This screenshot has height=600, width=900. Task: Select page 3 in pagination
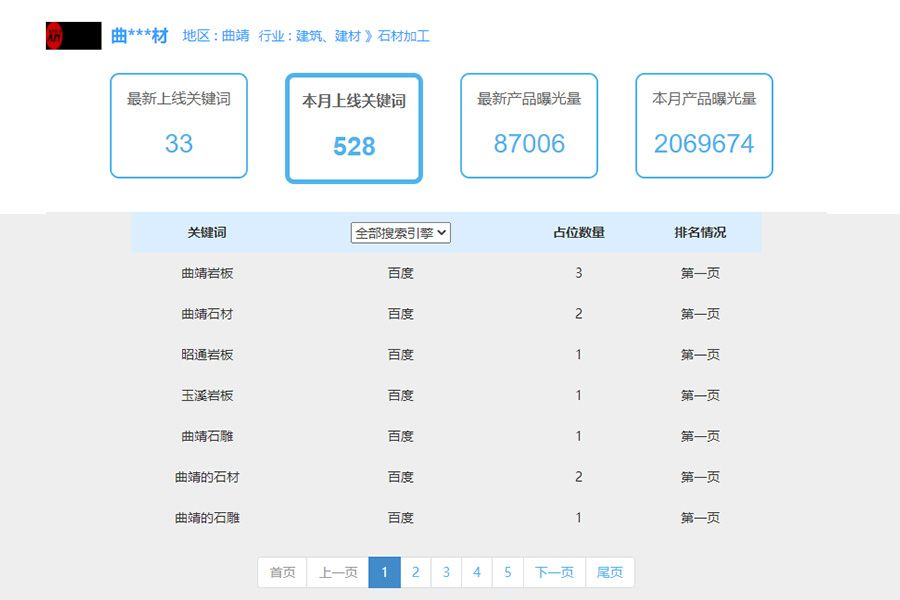tap(446, 572)
